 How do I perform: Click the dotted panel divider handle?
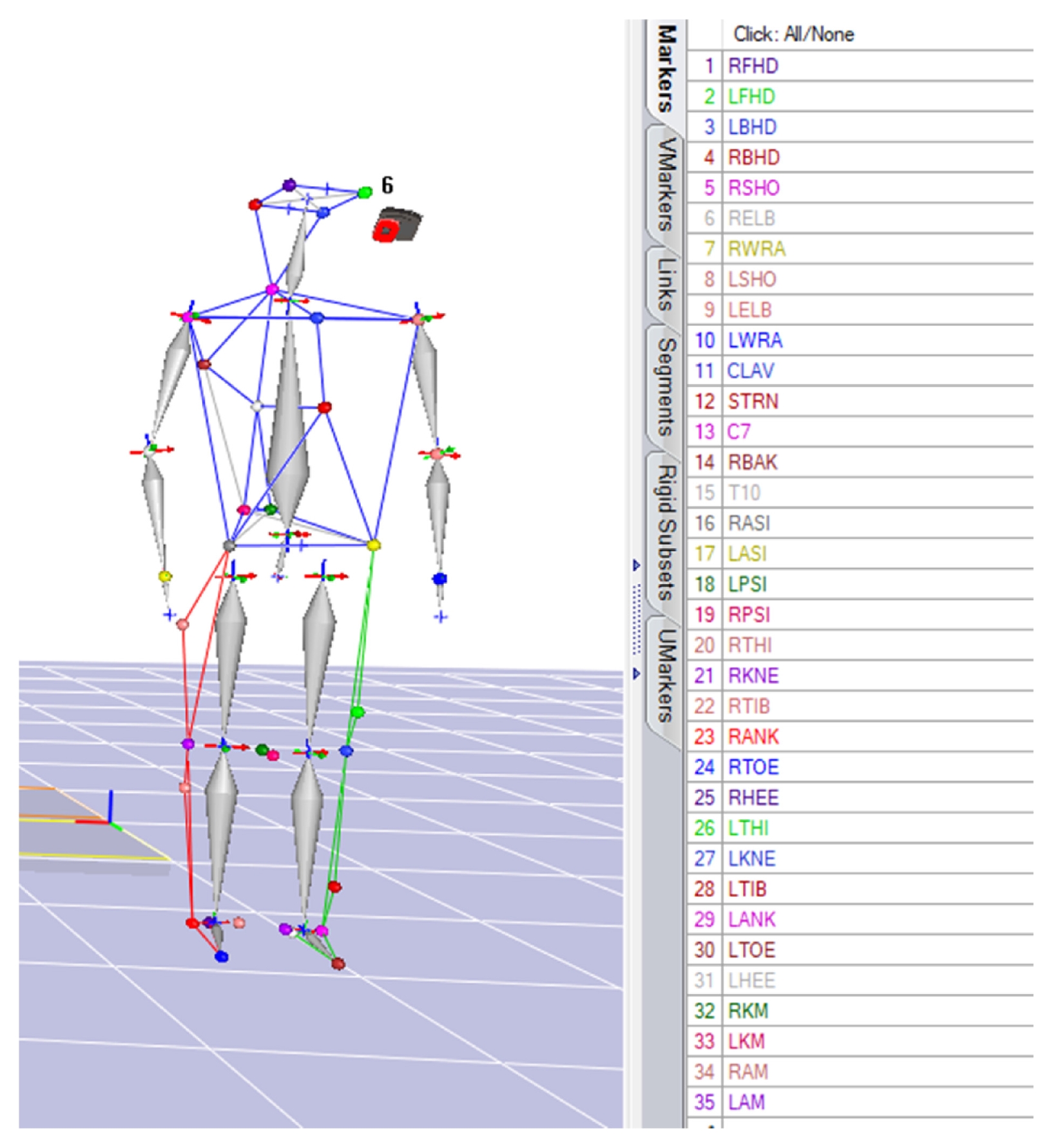pos(637,620)
